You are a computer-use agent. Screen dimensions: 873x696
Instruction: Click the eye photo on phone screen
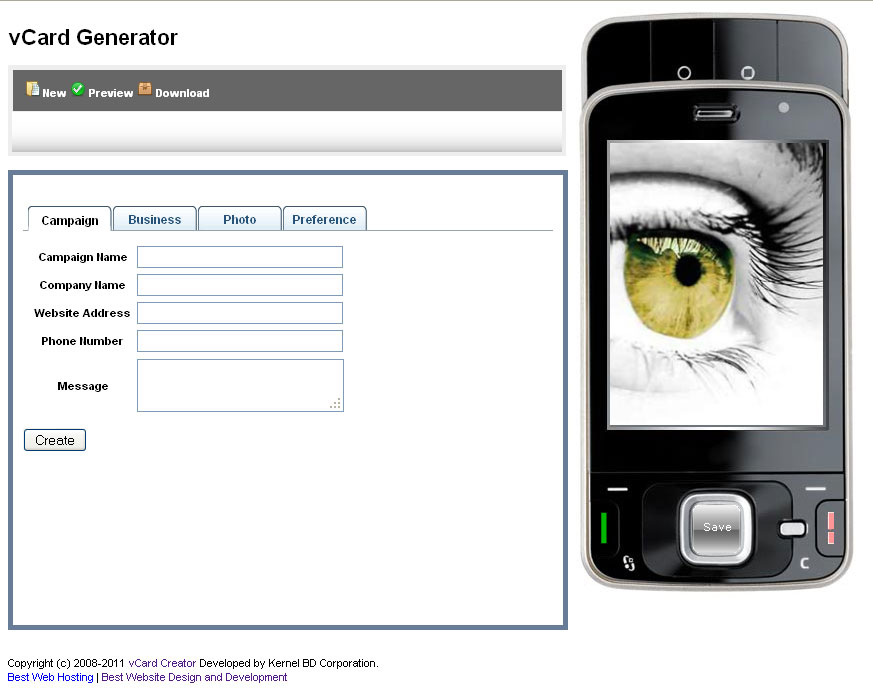716,284
